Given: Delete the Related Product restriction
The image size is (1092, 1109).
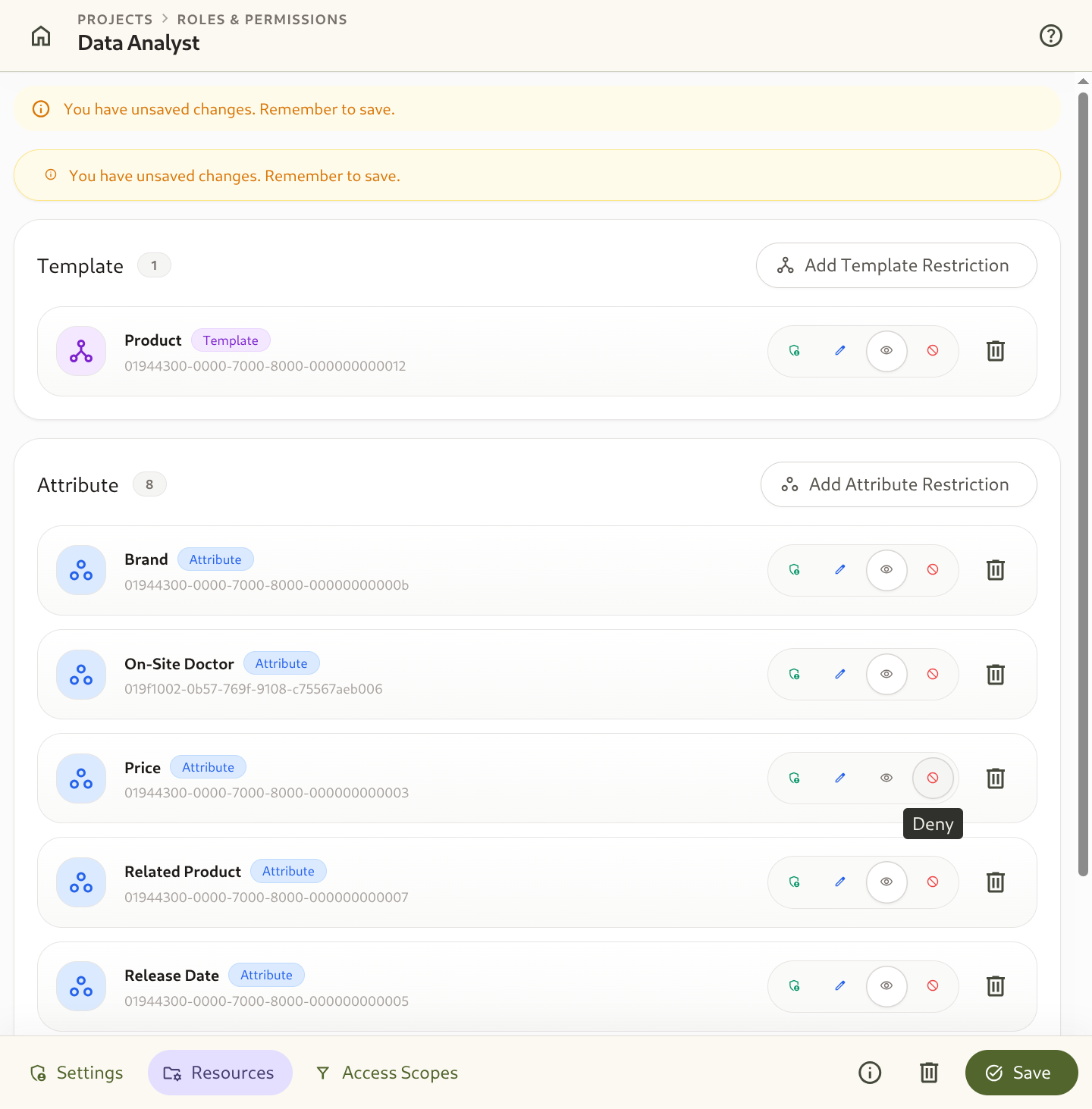Looking at the screenshot, I should [x=995, y=882].
